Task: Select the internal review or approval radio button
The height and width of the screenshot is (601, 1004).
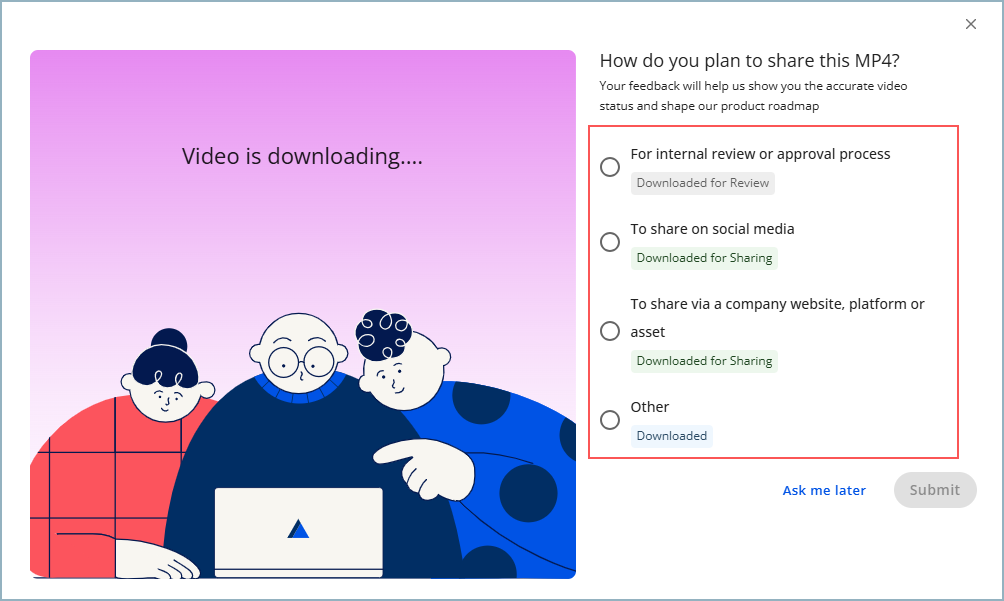Action: pos(610,167)
